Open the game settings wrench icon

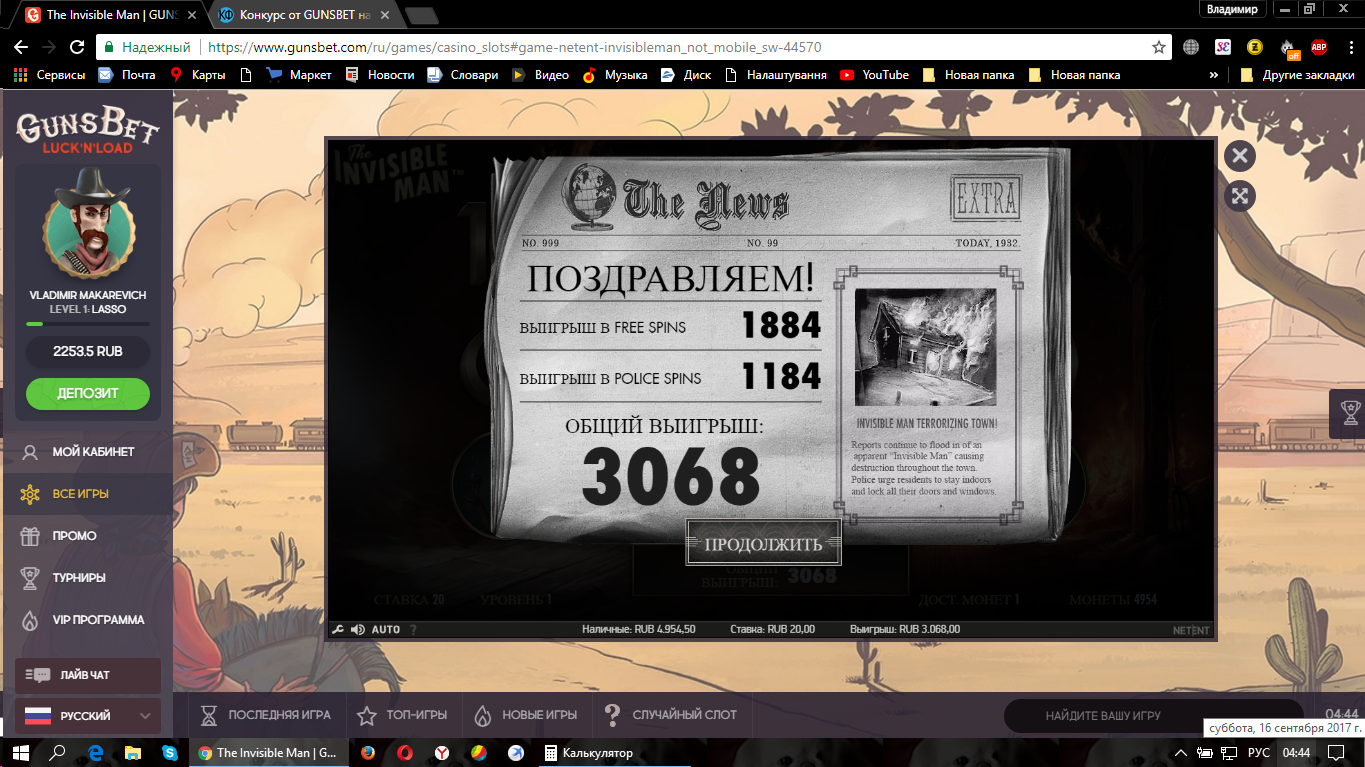click(338, 629)
